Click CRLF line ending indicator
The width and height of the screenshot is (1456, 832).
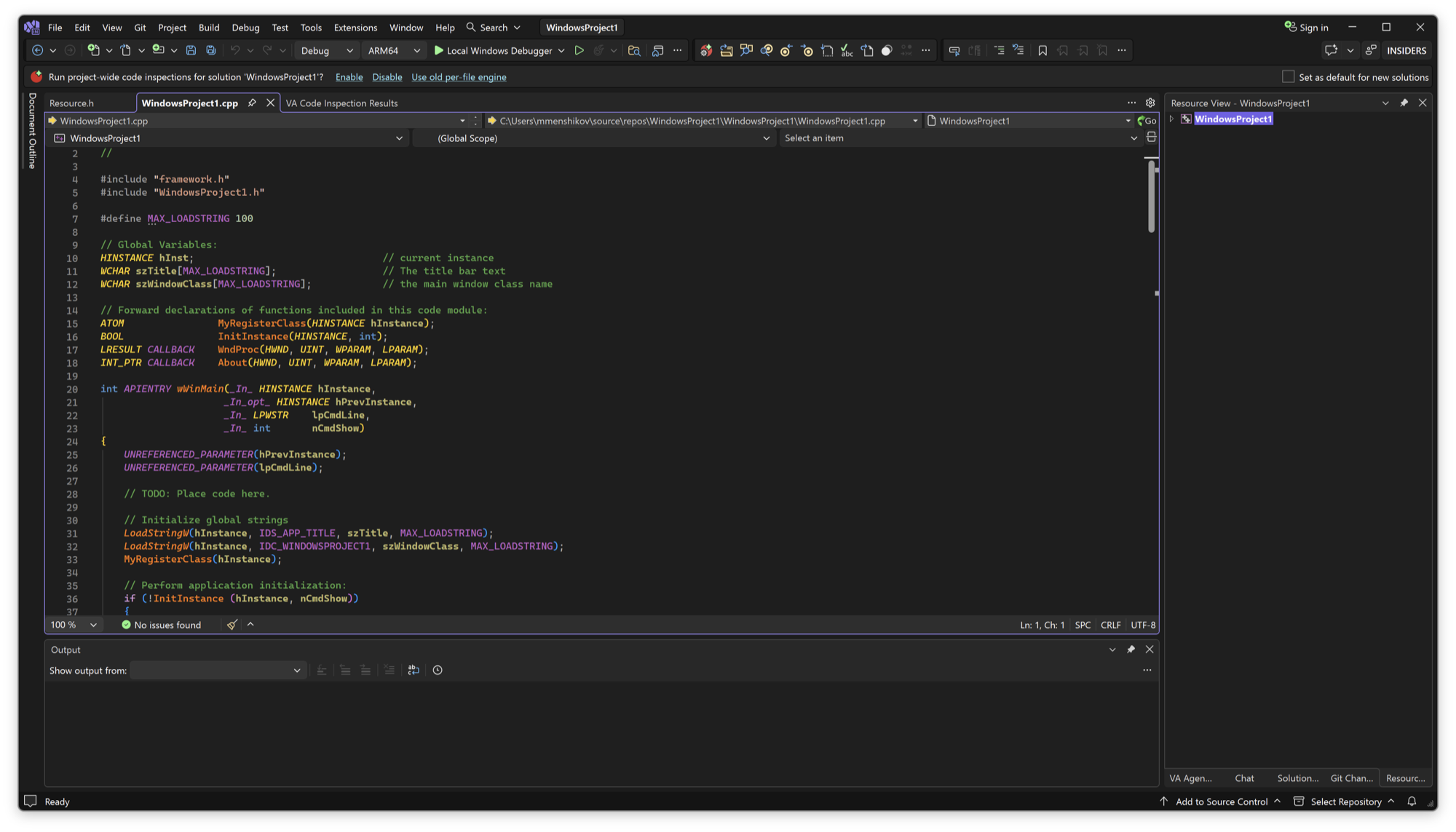tap(1110, 625)
